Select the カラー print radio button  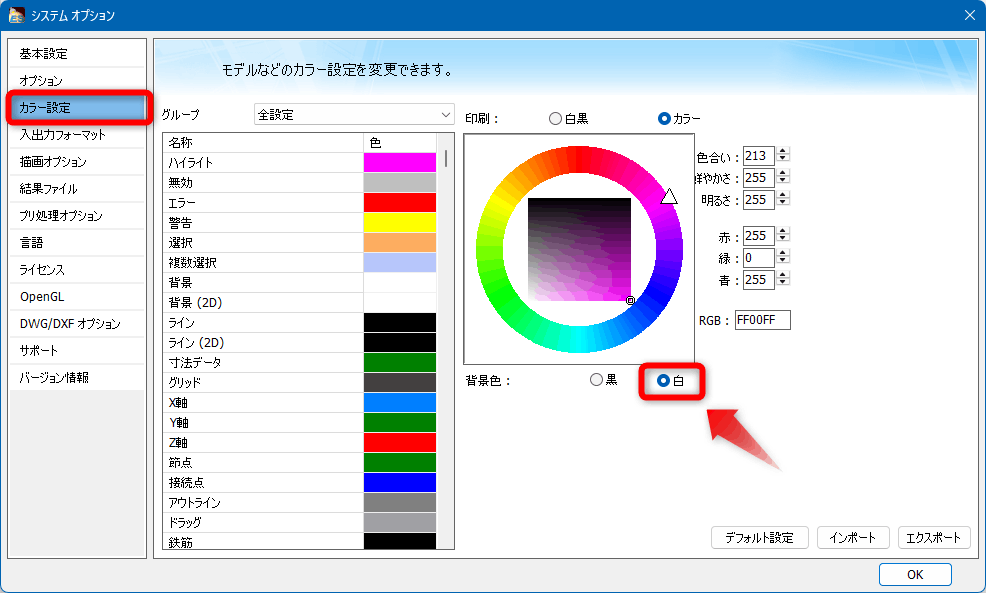click(679, 118)
